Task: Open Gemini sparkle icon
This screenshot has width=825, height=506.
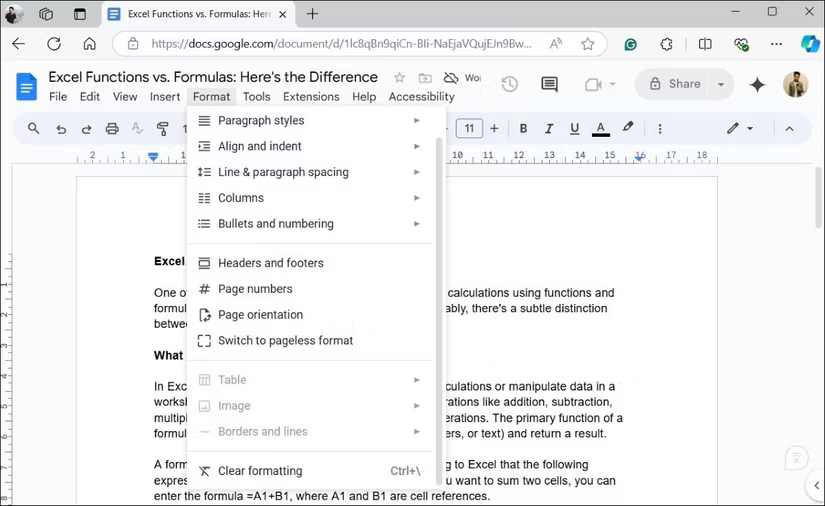Action: click(757, 84)
